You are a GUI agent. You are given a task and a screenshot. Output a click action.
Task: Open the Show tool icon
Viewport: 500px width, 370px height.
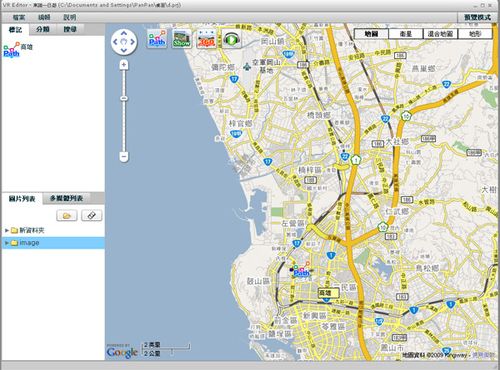(x=182, y=39)
